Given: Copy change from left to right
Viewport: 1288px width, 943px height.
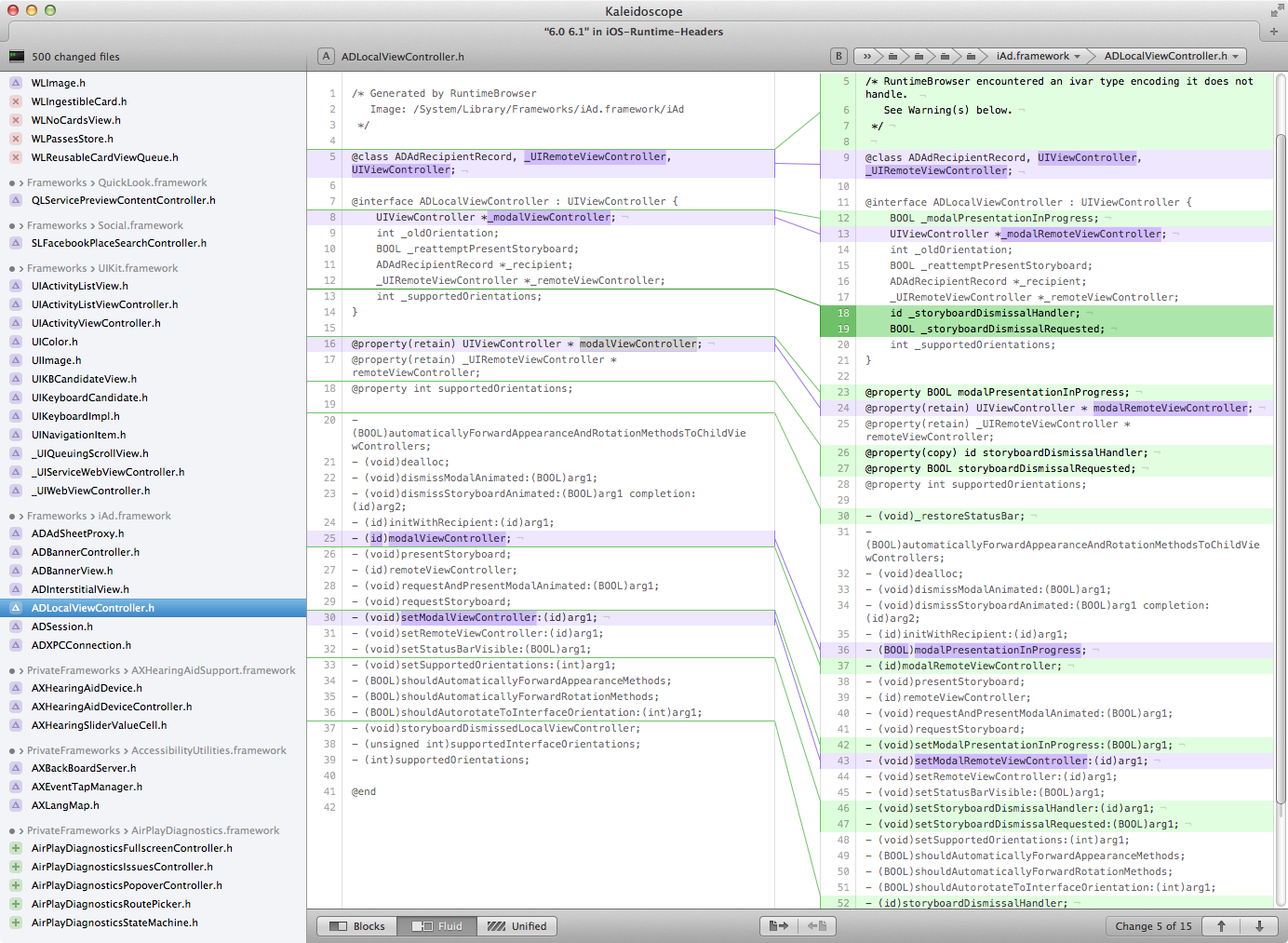Looking at the screenshot, I should pyautogui.click(x=779, y=926).
